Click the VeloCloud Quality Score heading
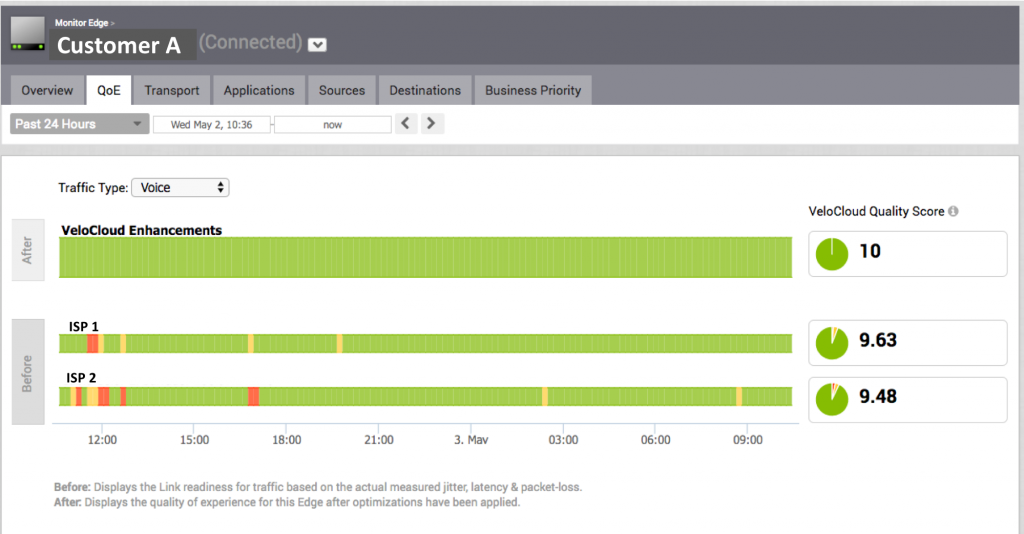The height and width of the screenshot is (534, 1024). click(876, 212)
